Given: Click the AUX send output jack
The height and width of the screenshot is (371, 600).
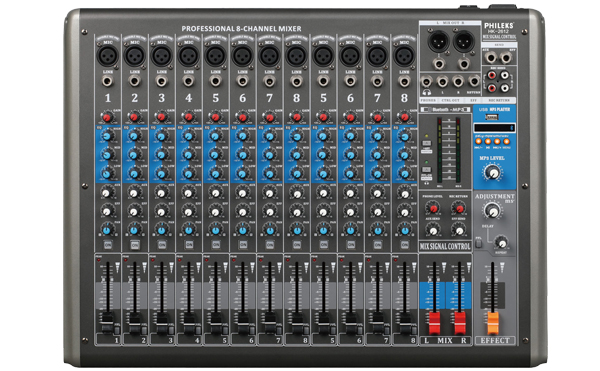Looking at the screenshot, I should [x=490, y=58].
